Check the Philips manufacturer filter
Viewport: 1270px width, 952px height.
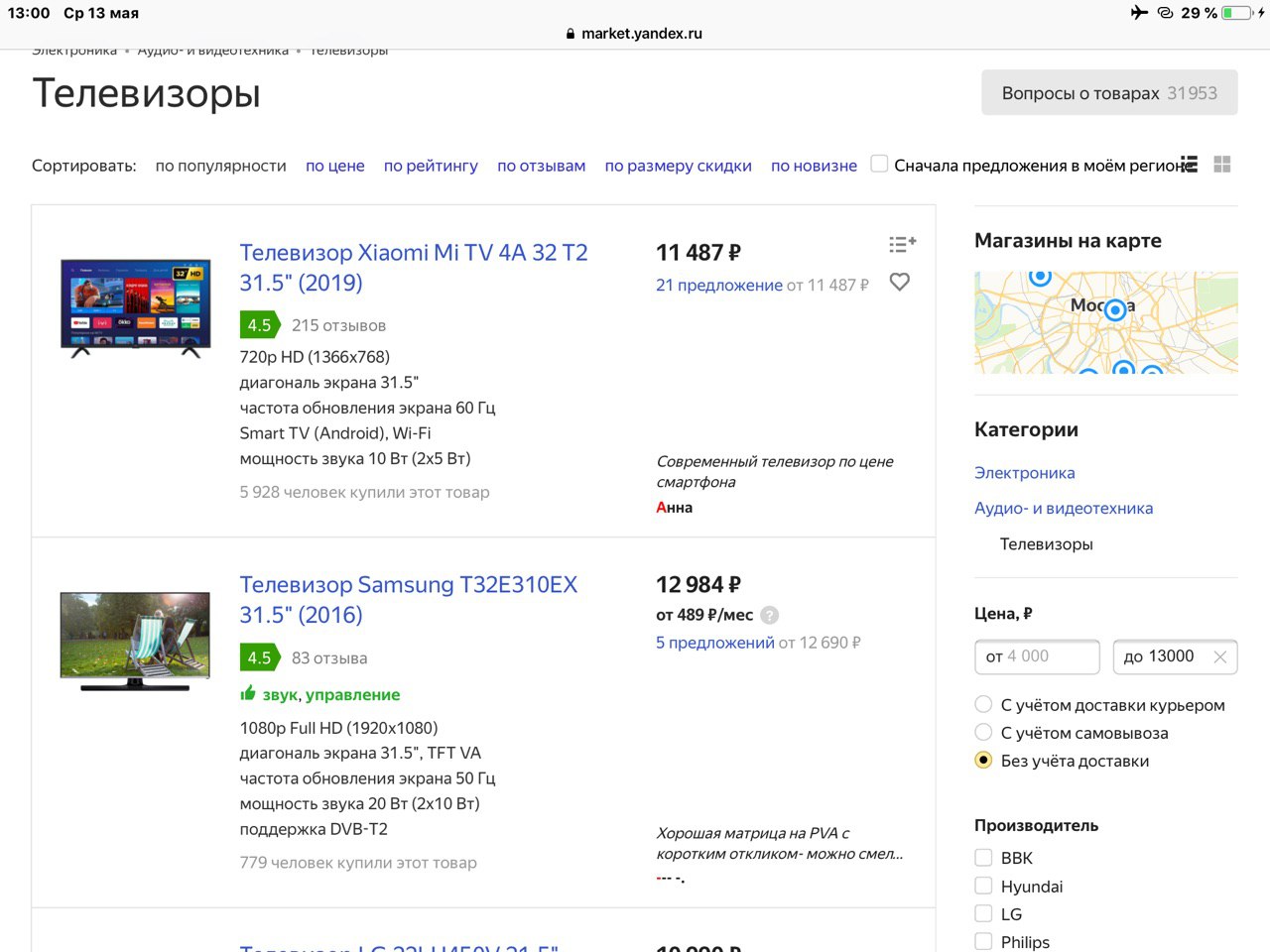tap(983, 941)
